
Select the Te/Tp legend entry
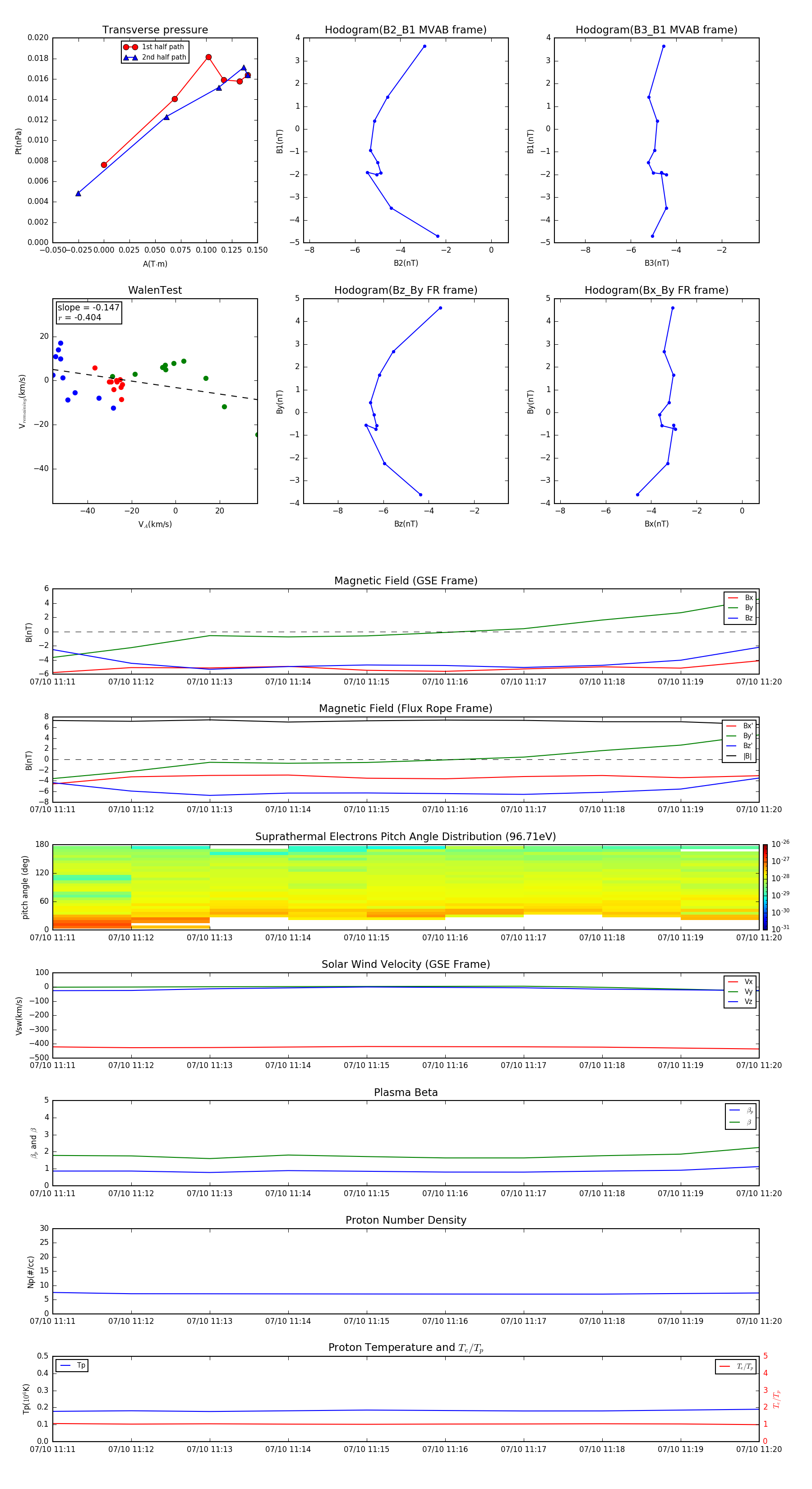pyautogui.click(x=736, y=1366)
